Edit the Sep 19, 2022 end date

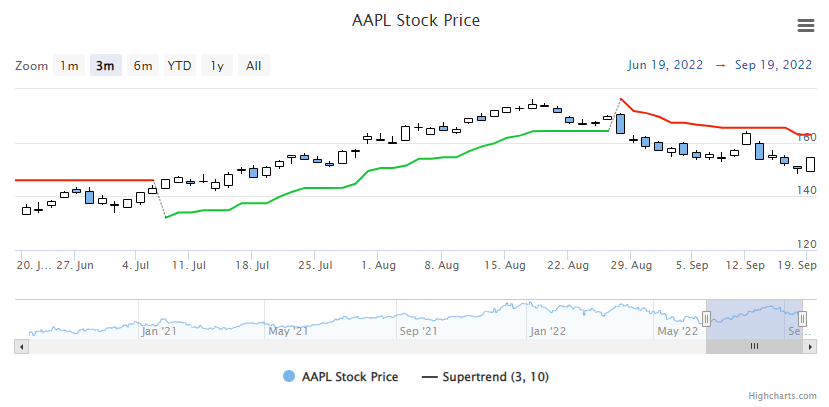[x=773, y=65]
